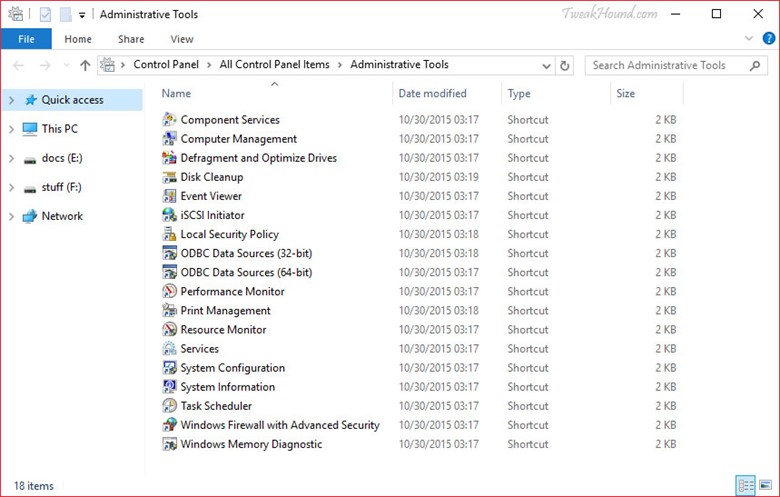Click the Refresh button beside address bar
This screenshot has width=780, height=497.
[565, 65]
